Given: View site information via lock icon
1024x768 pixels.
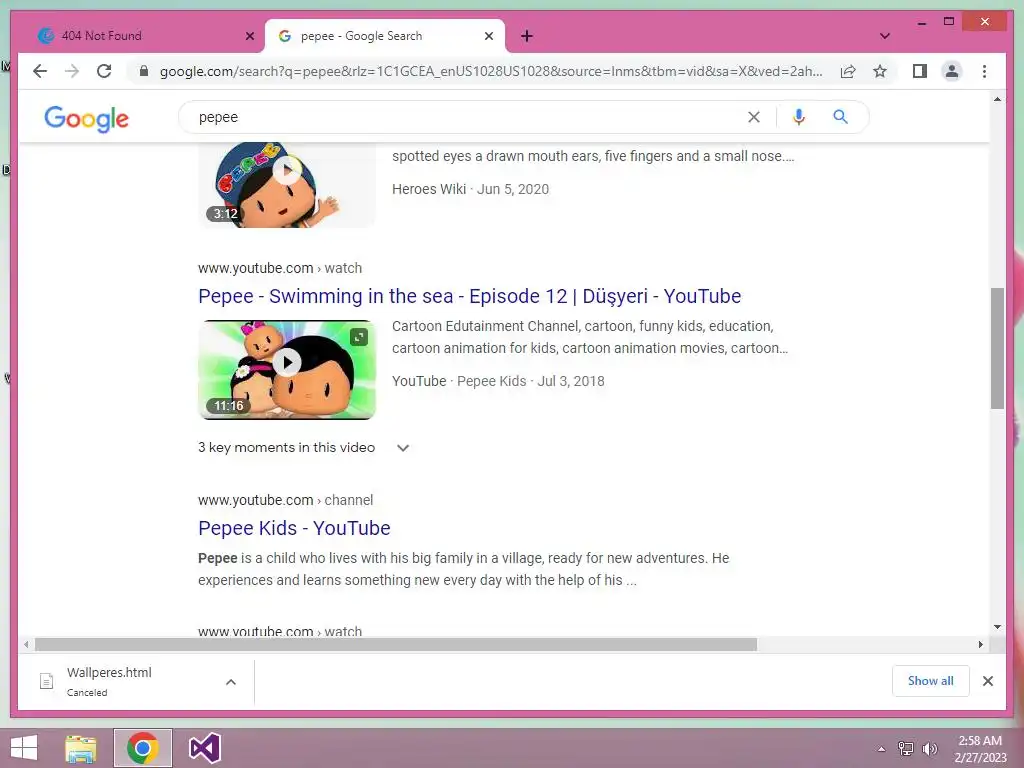Looking at the screenshot, I should [x=144, y=71].
